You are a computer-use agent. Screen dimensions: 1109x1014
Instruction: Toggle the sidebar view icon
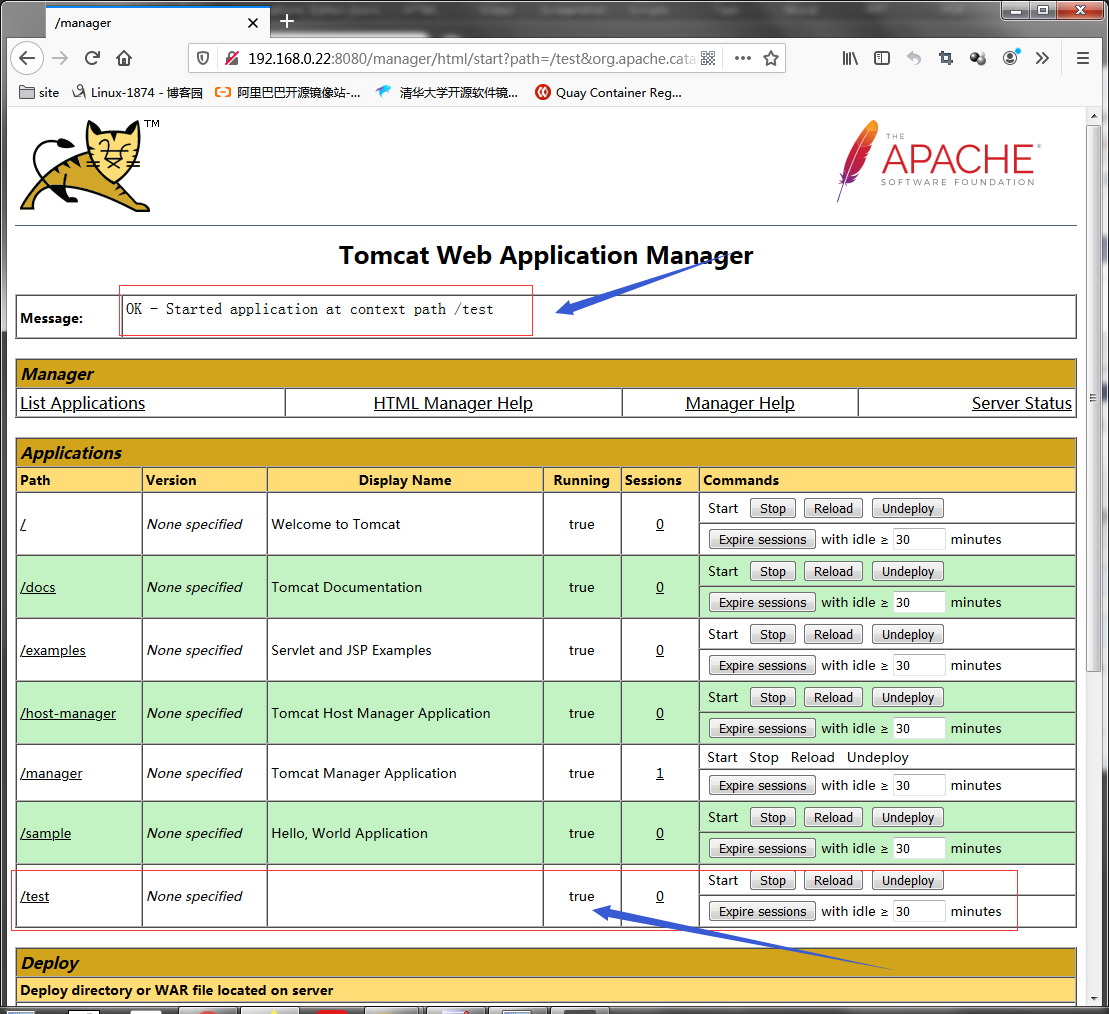pos(882,58)
